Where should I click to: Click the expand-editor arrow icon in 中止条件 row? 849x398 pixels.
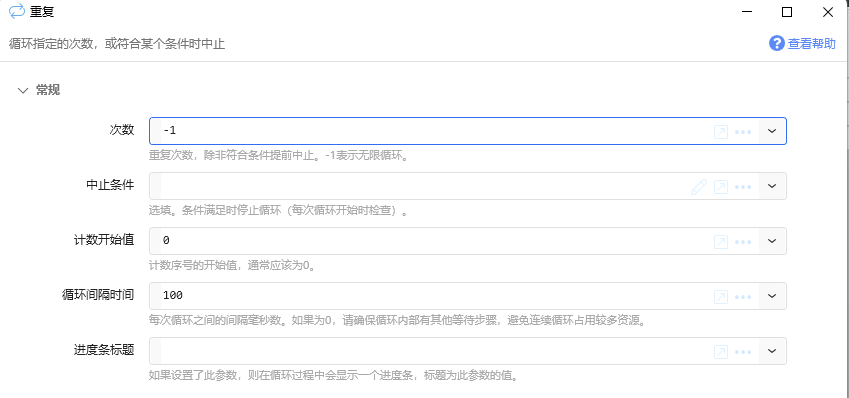point(721,187)
